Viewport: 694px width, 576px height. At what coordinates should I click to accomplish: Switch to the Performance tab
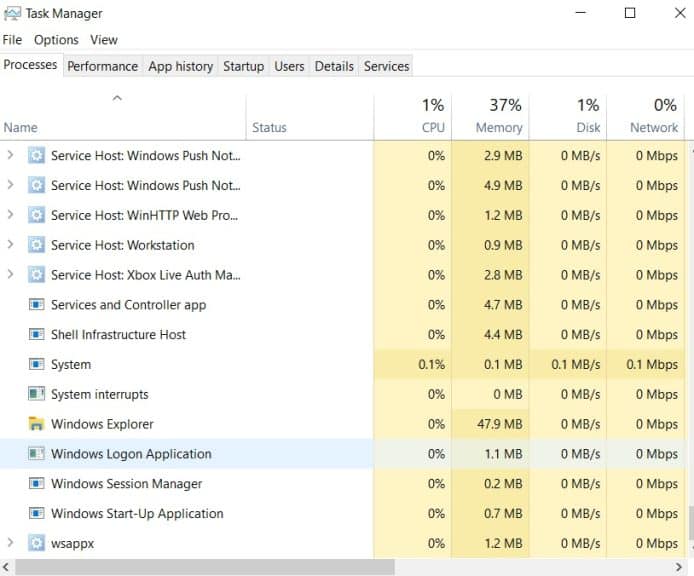coord(103,66)
